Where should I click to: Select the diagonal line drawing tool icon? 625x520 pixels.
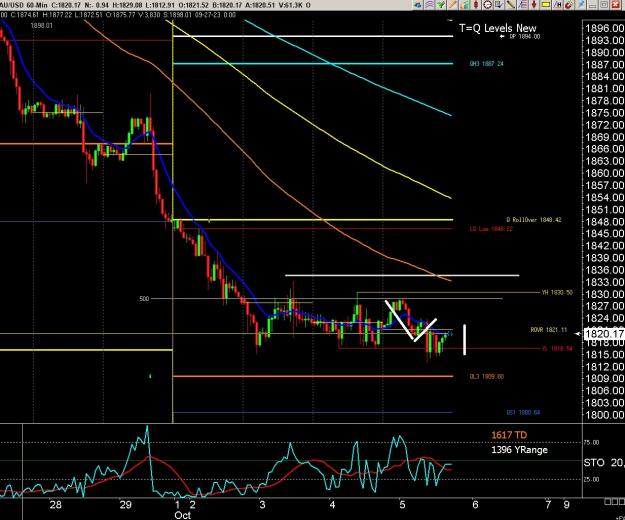coord(511,5)
